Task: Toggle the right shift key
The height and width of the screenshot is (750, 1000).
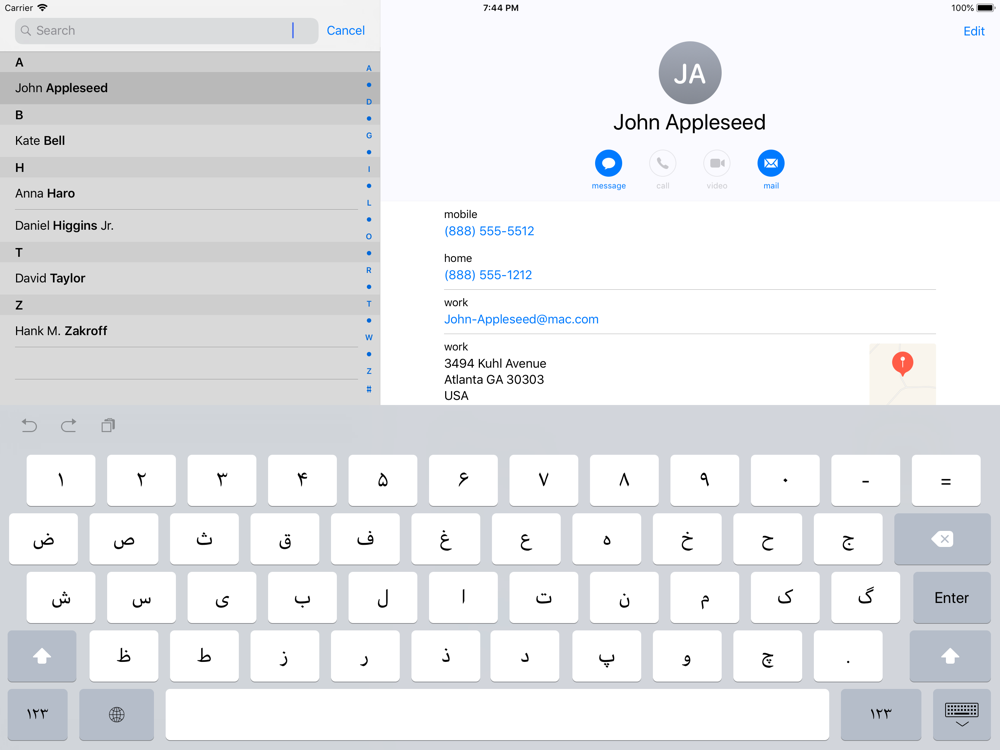Action: pyautogui.click(x=949, y=656)
